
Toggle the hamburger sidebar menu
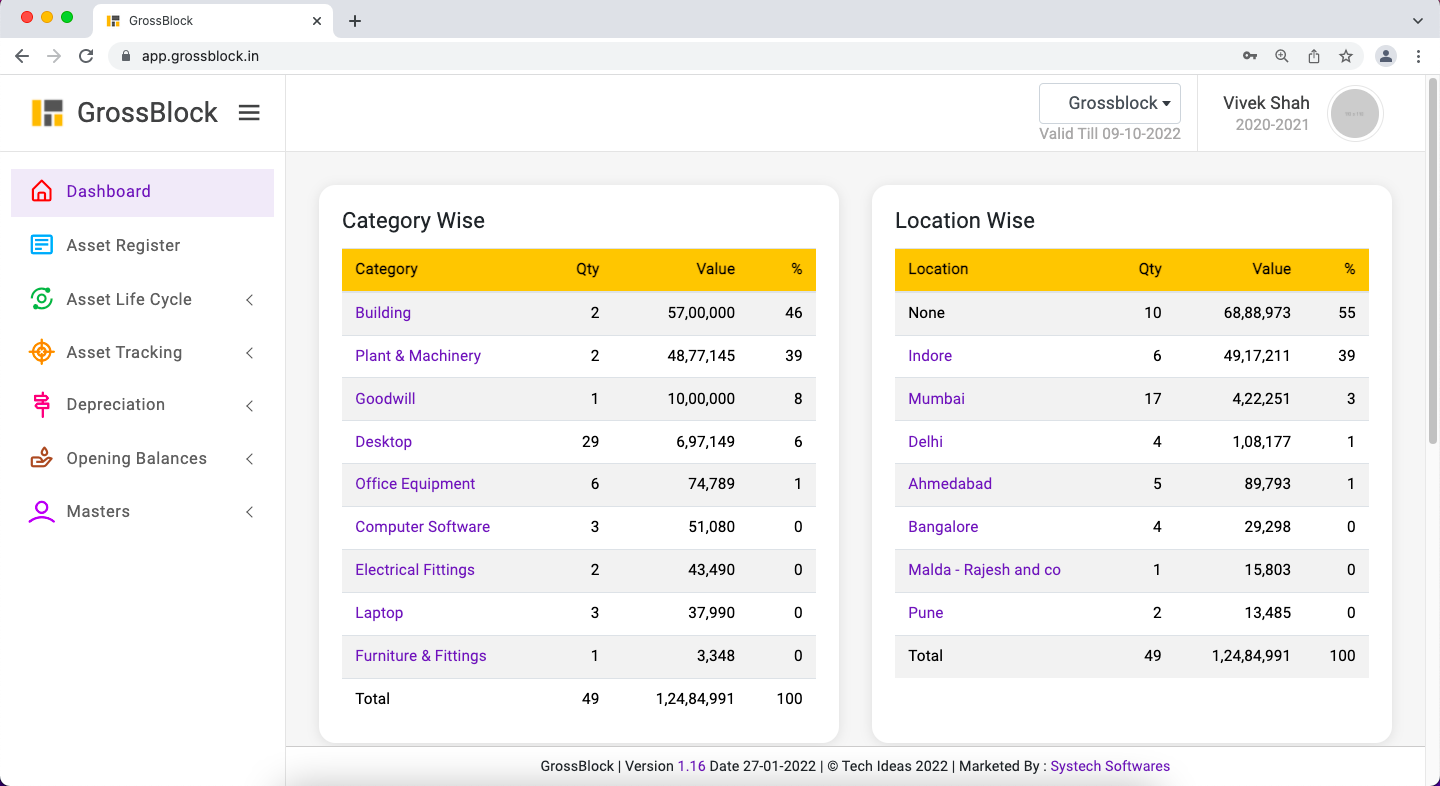(x=249, y=113)
